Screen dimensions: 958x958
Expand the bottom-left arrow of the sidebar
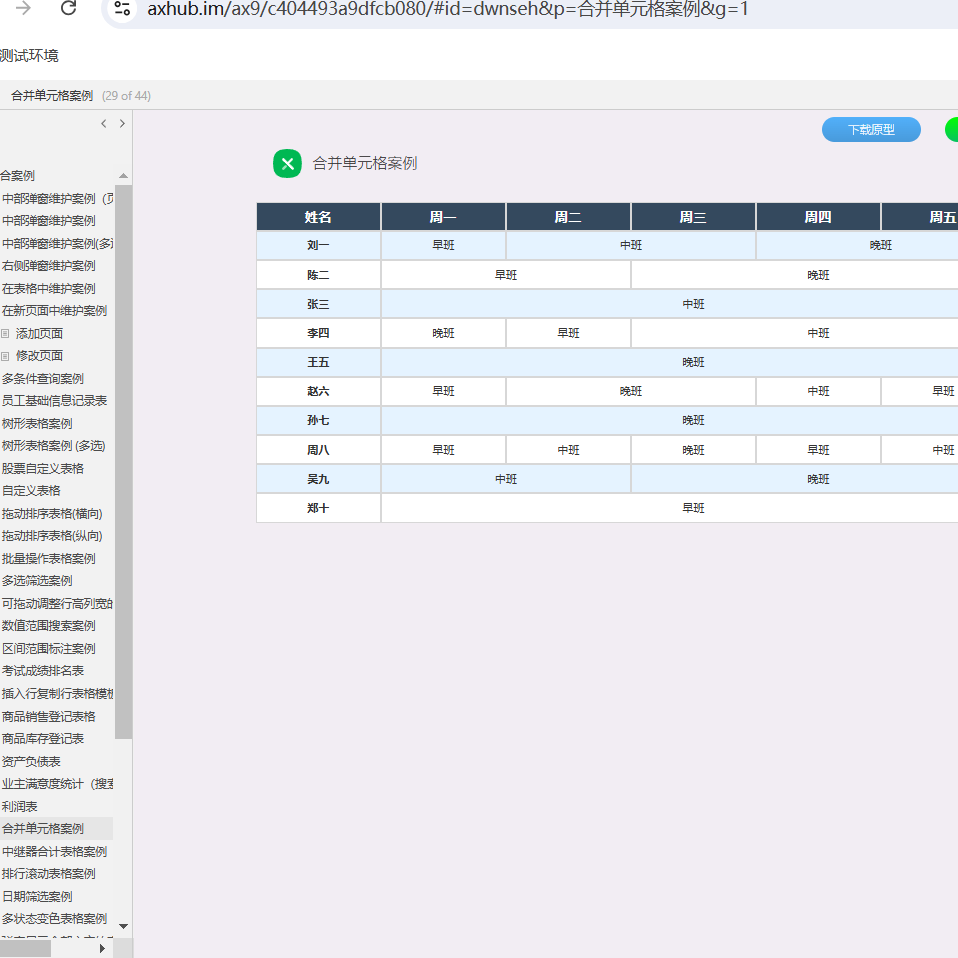(x=100, y=948)
